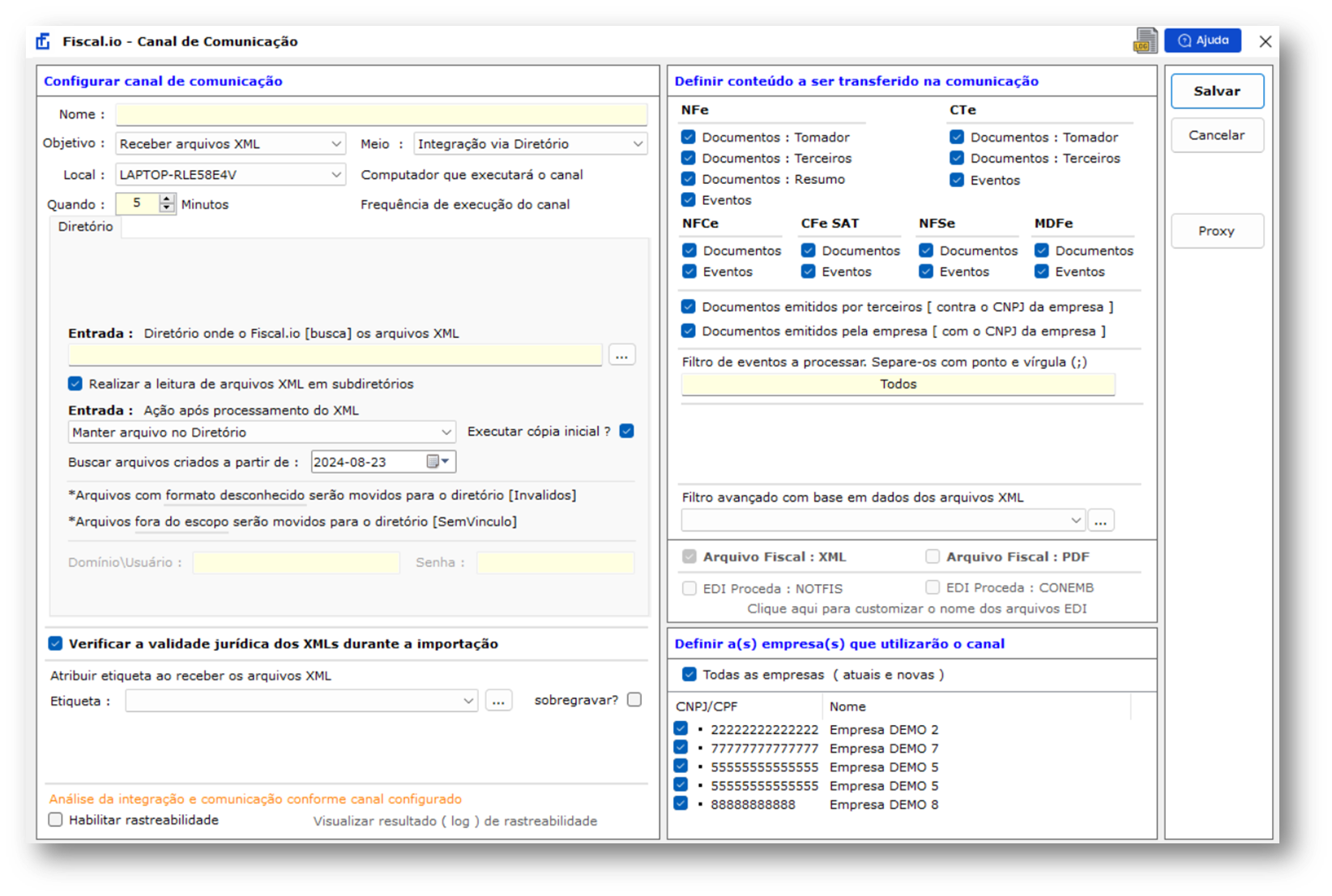Expand the Etiqueta dropdown
Image resolution: width=1332 pixels, height=896 pixels.
(468, 701)
